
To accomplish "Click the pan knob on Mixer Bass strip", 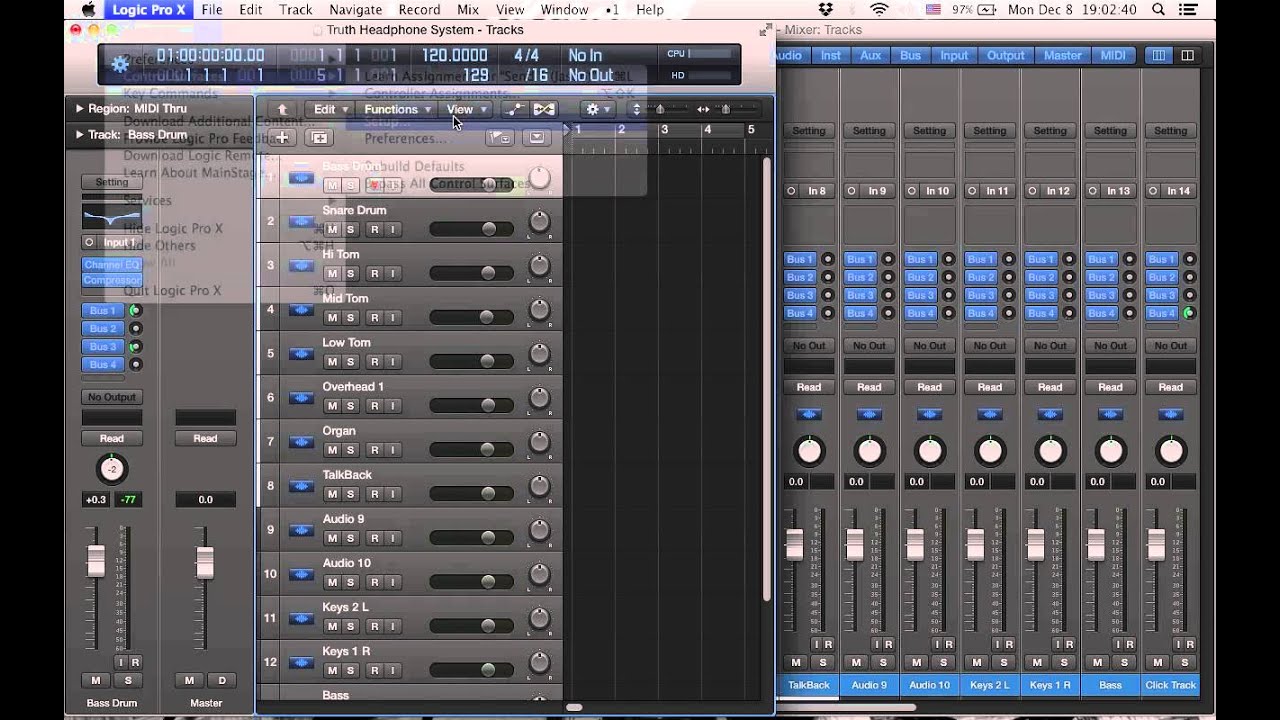I will click(x=1110, y=451).
